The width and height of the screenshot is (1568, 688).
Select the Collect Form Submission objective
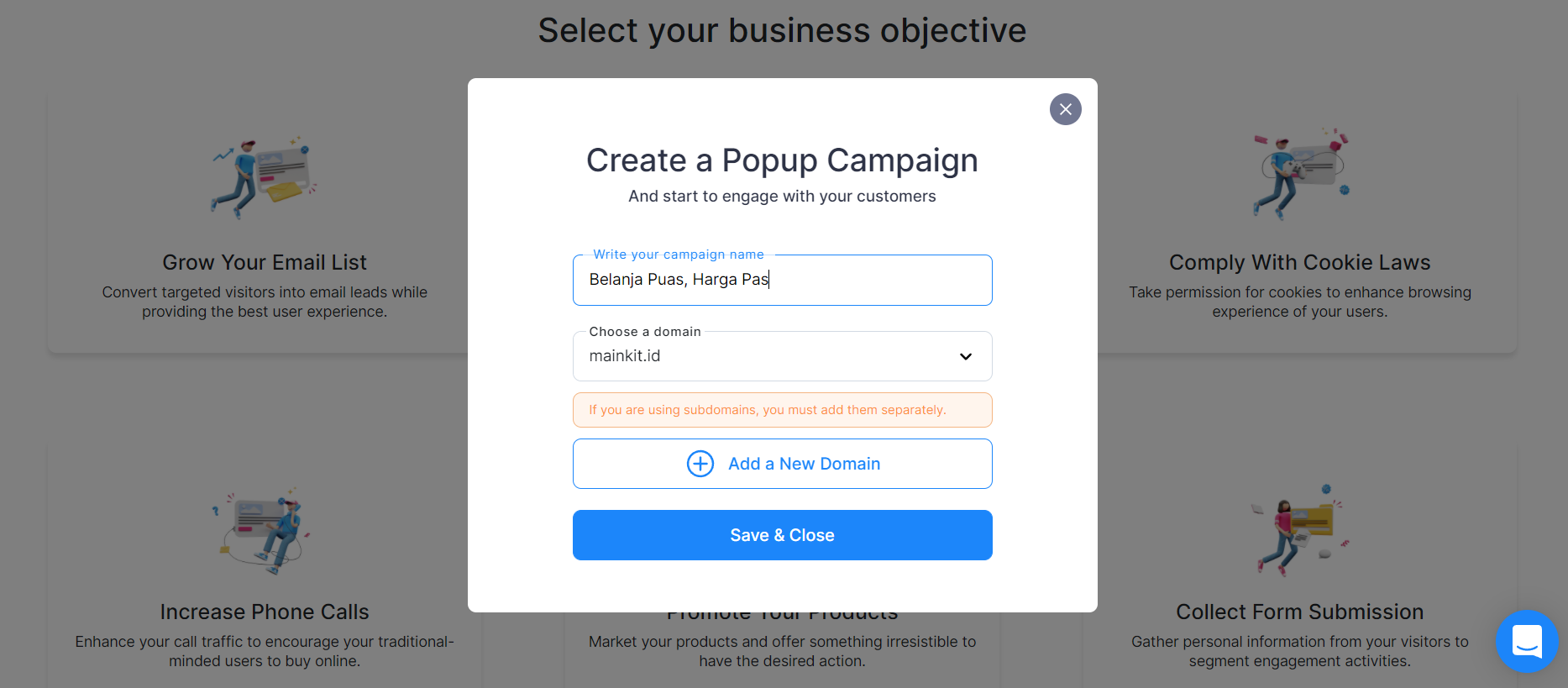(1300, 612)
